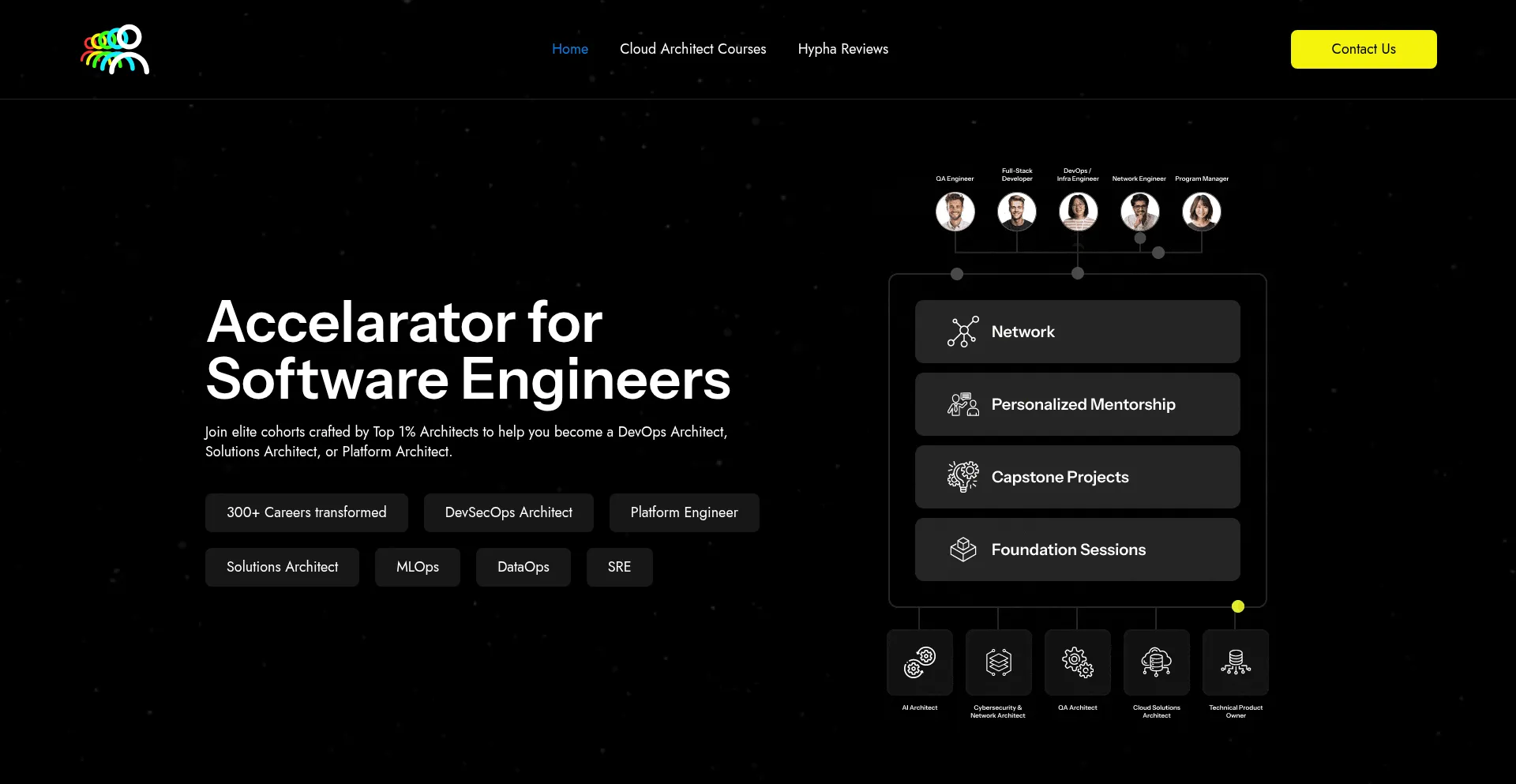
Task: Open the Cloud Solutions Architect icon
Action: click(x=1156, y=662)
